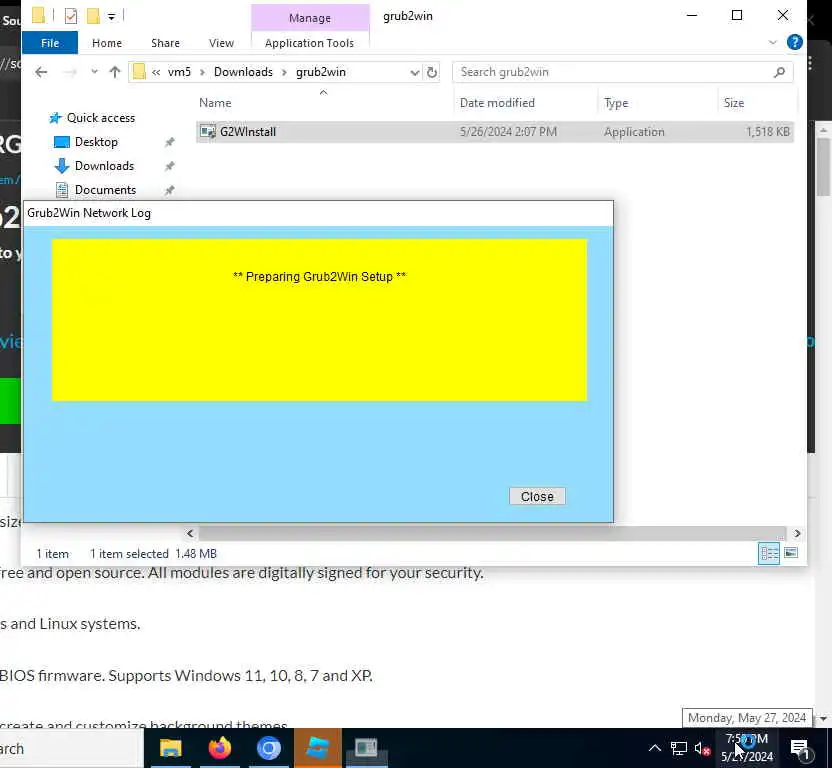The width and height of the screenshot is (832, 768).
Task: Switch to the large icons view layout
Action: 791,553
